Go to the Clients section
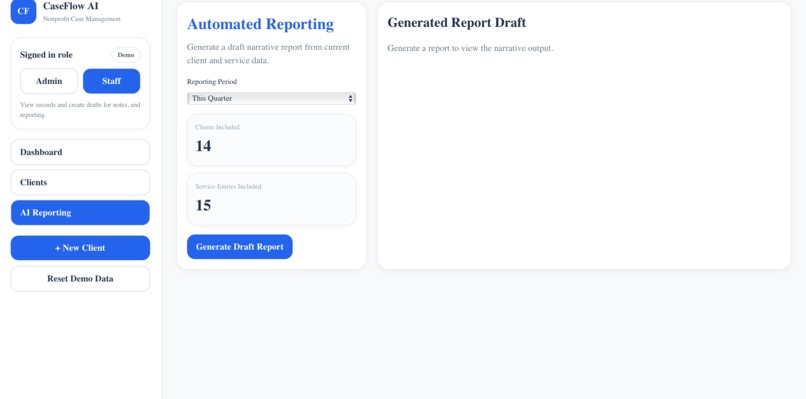This screenshot has height=399, width=806. (80, 183)
